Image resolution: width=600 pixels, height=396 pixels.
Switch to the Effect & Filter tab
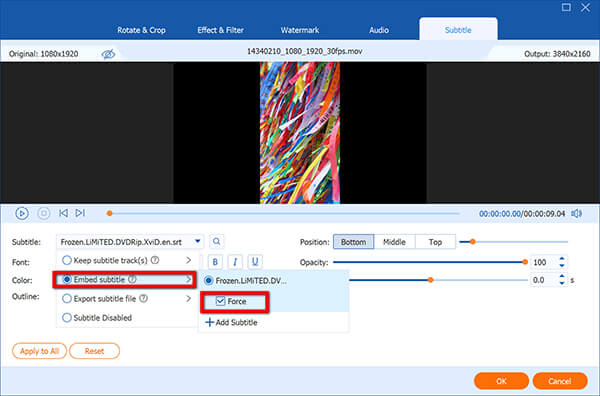pos(220,30)
